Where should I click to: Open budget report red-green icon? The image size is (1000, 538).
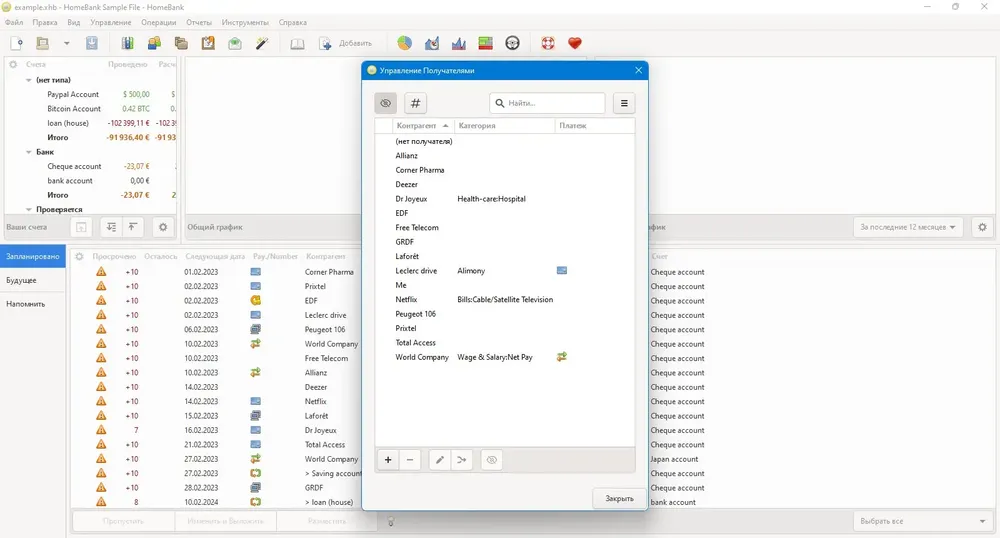pyautogui.click(x=485, y=43)
